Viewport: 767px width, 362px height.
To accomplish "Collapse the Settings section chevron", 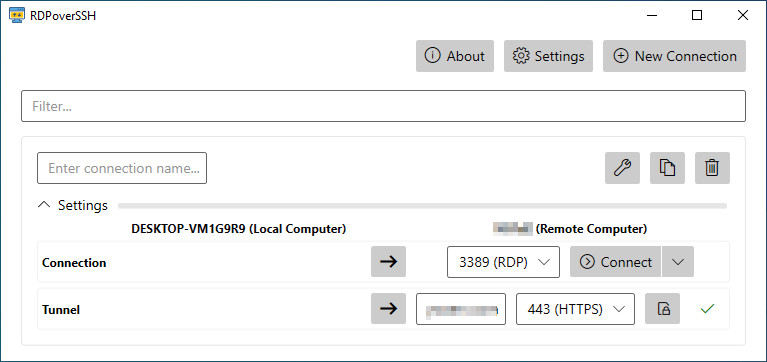I will [x=44, y=205].
